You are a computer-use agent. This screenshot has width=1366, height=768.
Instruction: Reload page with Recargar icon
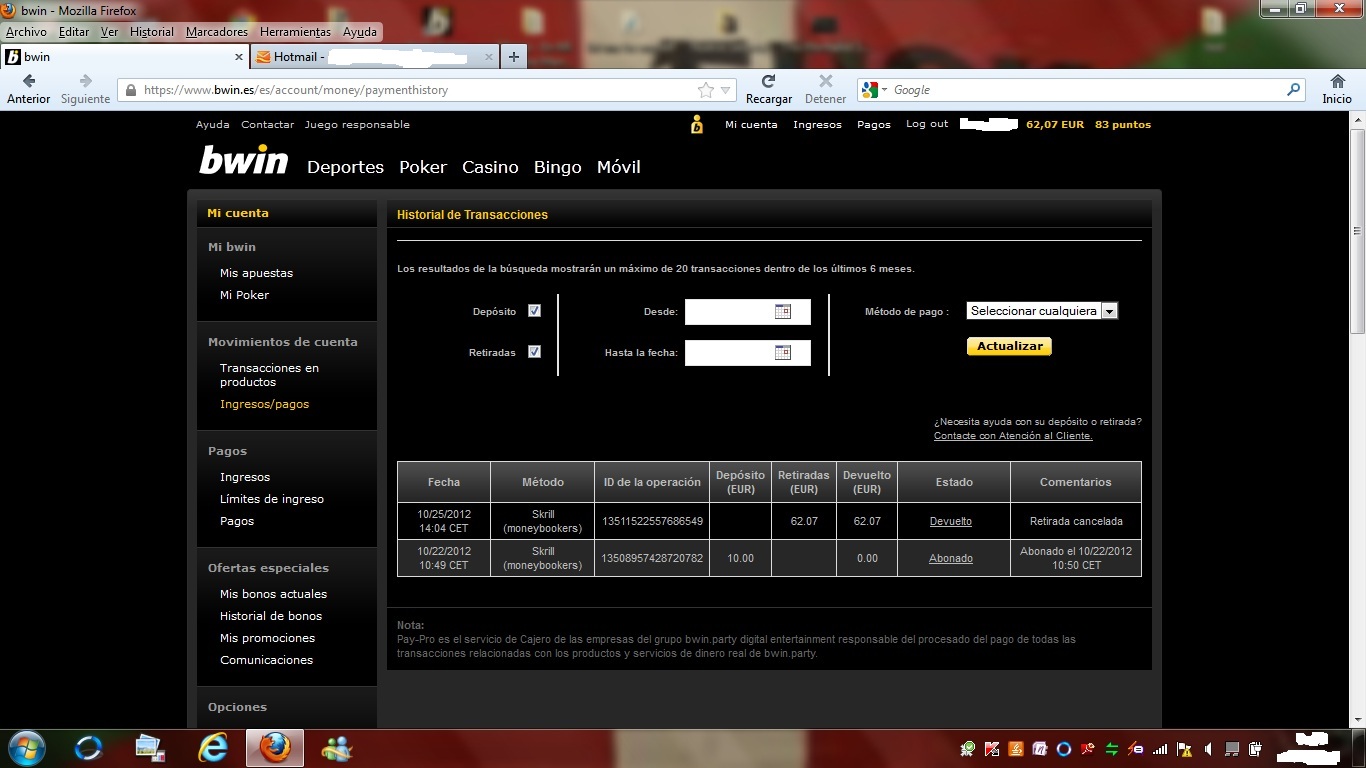pyautogui.click(x=768, y=81)
